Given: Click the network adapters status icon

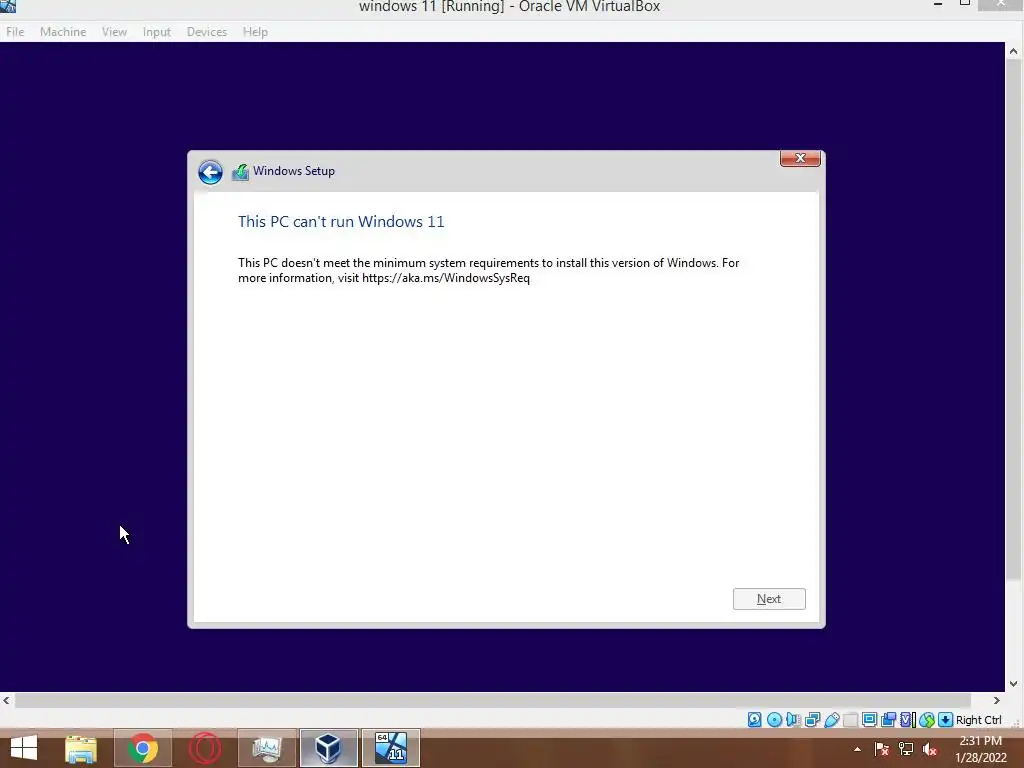Looking at the screenshot, I should point(812,720).
